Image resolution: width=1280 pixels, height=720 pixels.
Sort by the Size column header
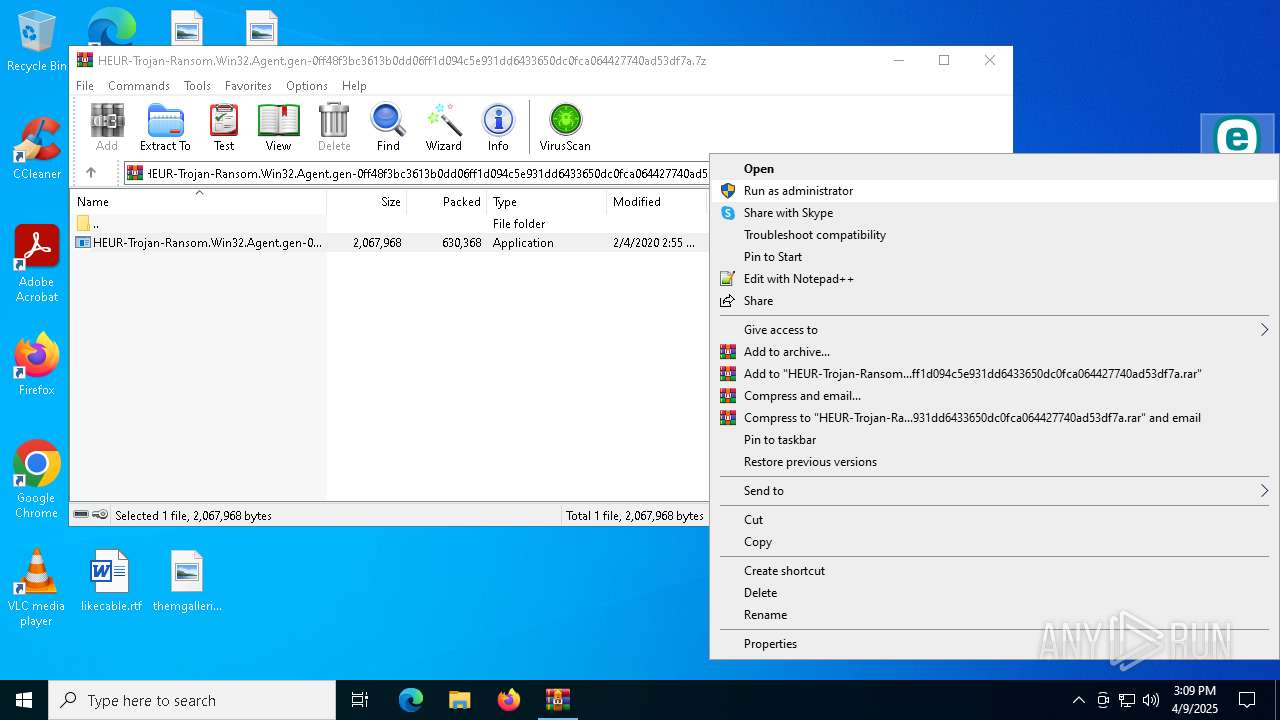click(367, 202)
